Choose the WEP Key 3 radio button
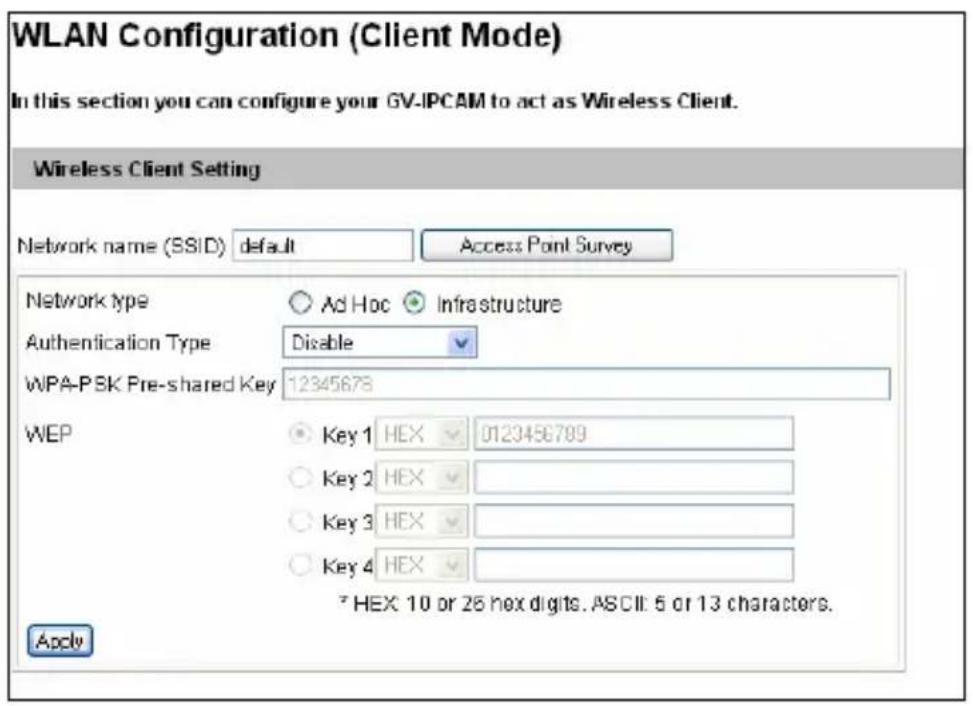This screenshot has height=706, width=973. point(300,521)
